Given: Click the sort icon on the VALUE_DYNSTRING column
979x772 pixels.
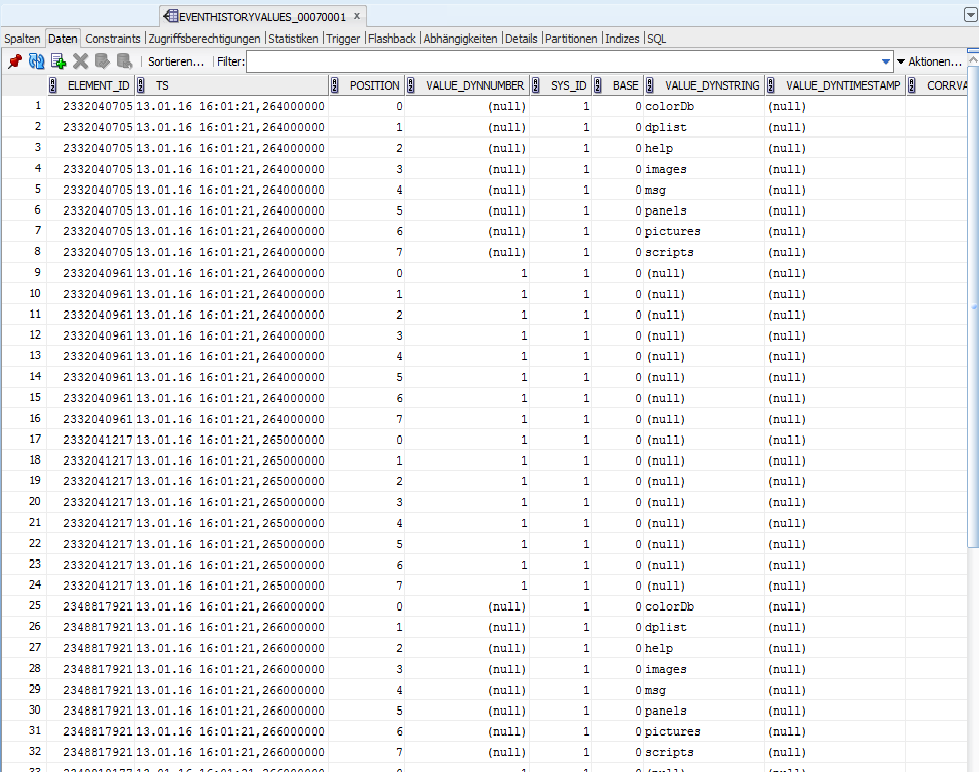Looking at the screenshot, I should [x=650, y=86].
